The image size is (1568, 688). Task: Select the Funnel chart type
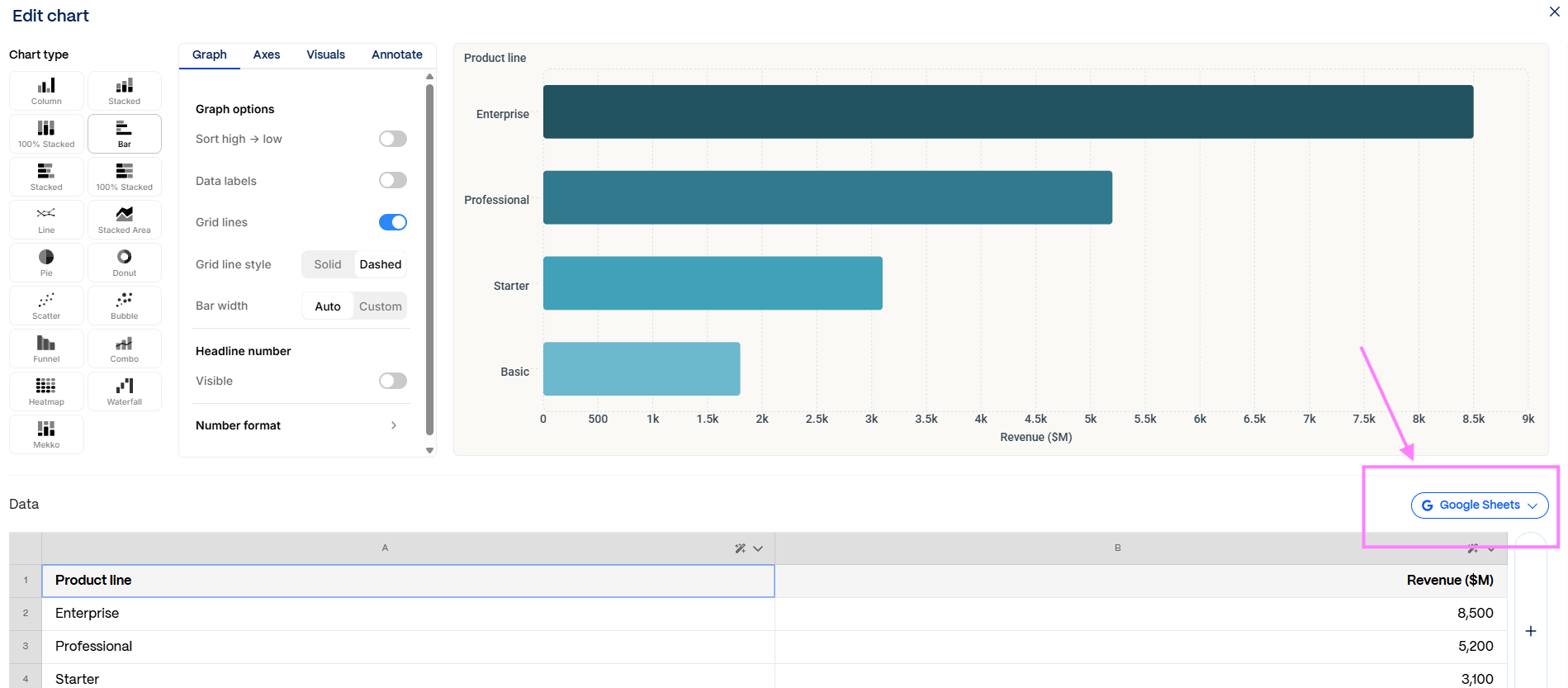click(x=46, y=349)
